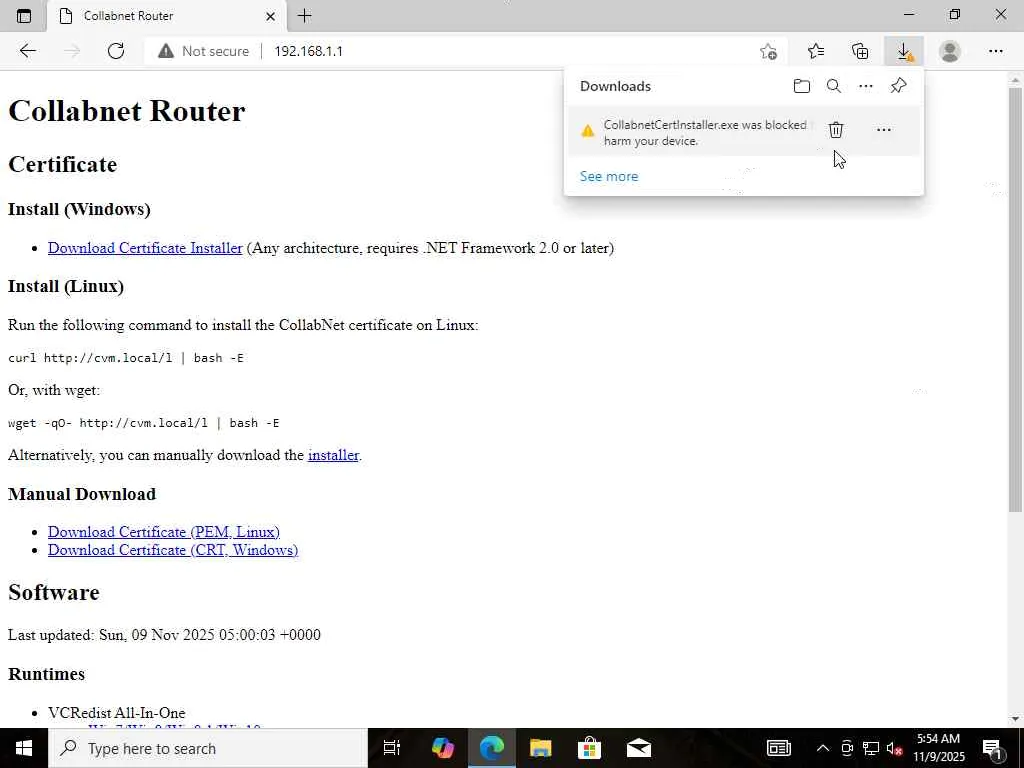Click the muted volume tray icon
This screenshot has width=1024, height=768.
(894, 748)
